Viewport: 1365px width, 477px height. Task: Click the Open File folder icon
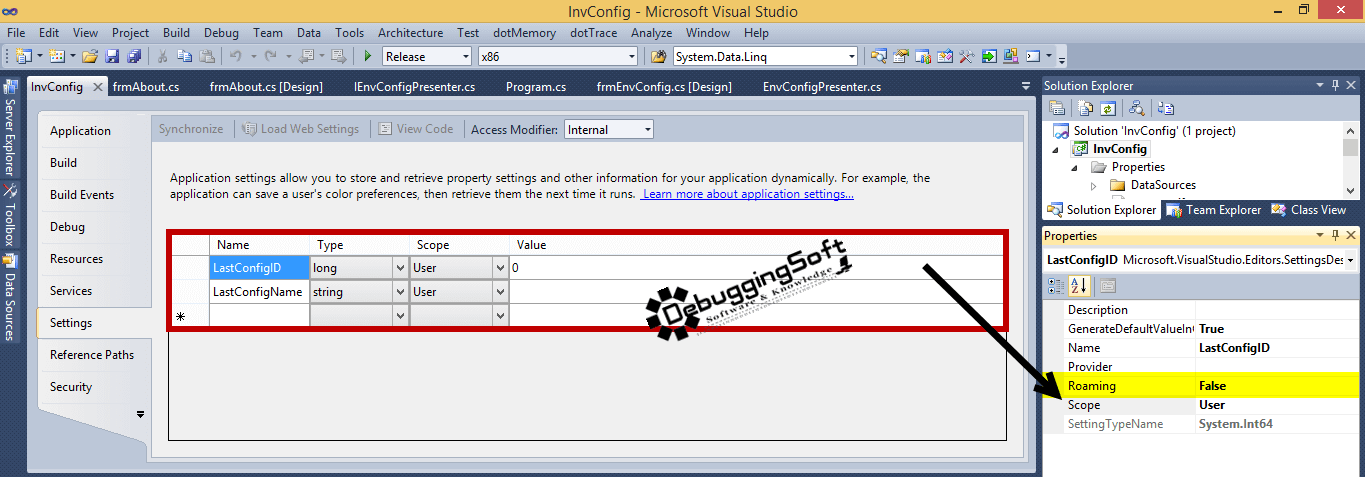point(90,56)
